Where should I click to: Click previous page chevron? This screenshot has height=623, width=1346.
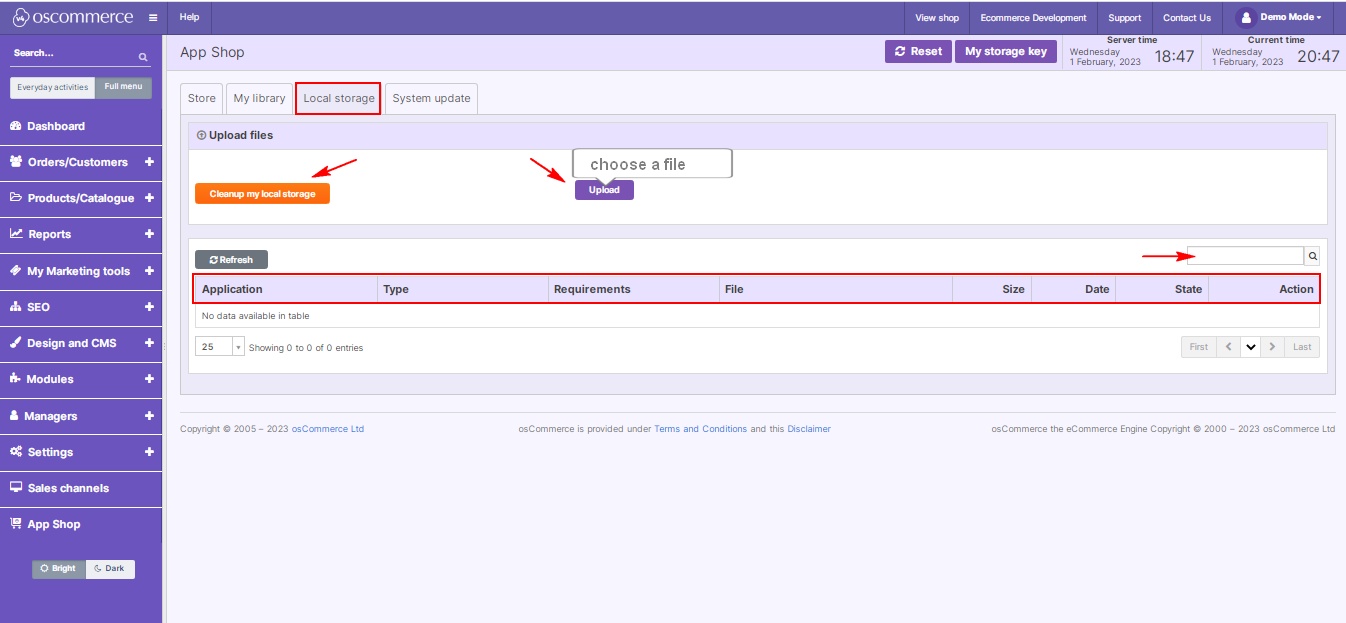[x=1228, y=347]
